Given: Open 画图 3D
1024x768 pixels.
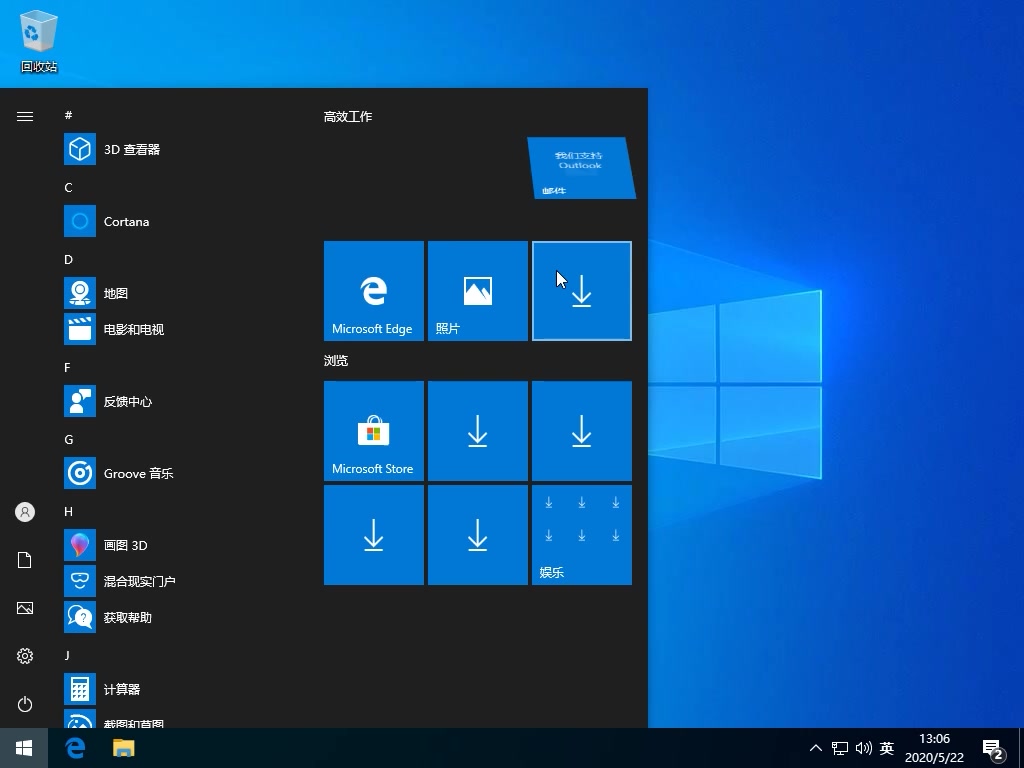Looking at the screenshot, I should click(130, 545).
